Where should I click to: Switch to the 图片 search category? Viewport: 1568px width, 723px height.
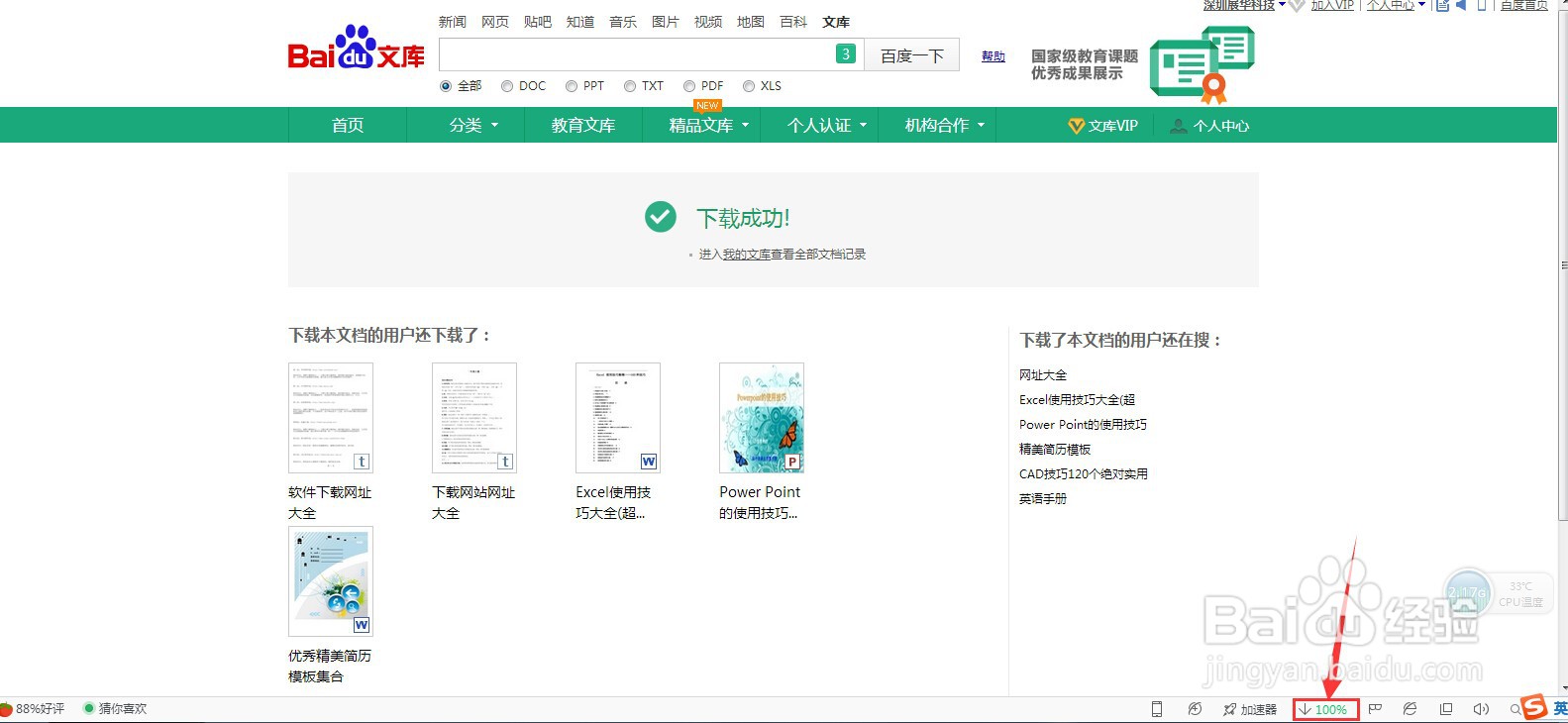coord(666,22)
